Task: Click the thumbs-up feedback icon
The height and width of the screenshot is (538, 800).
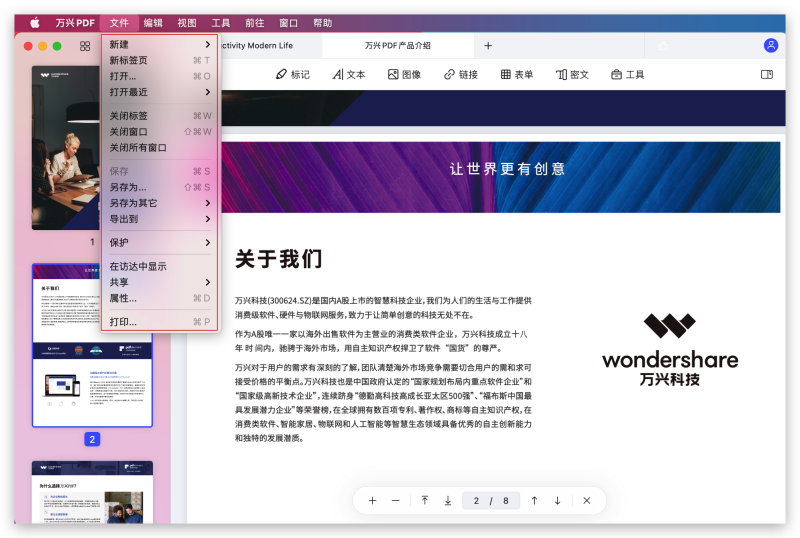Action: point(663,46)
